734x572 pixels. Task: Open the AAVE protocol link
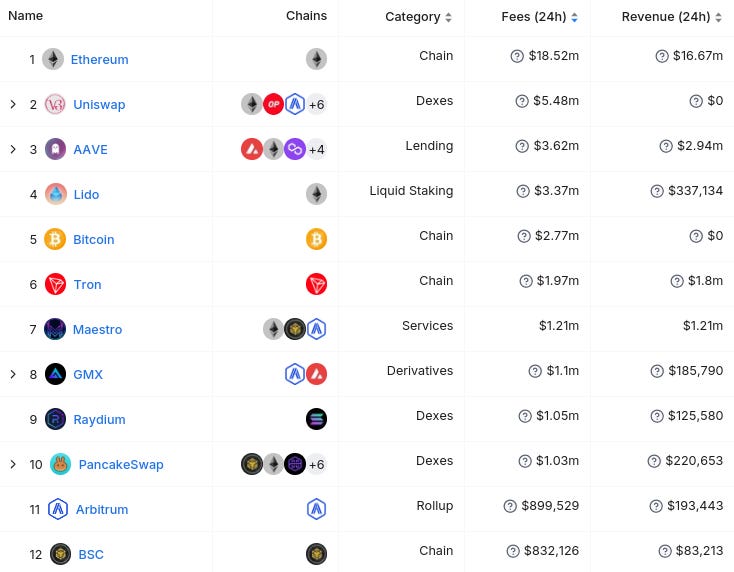point(90,149)
